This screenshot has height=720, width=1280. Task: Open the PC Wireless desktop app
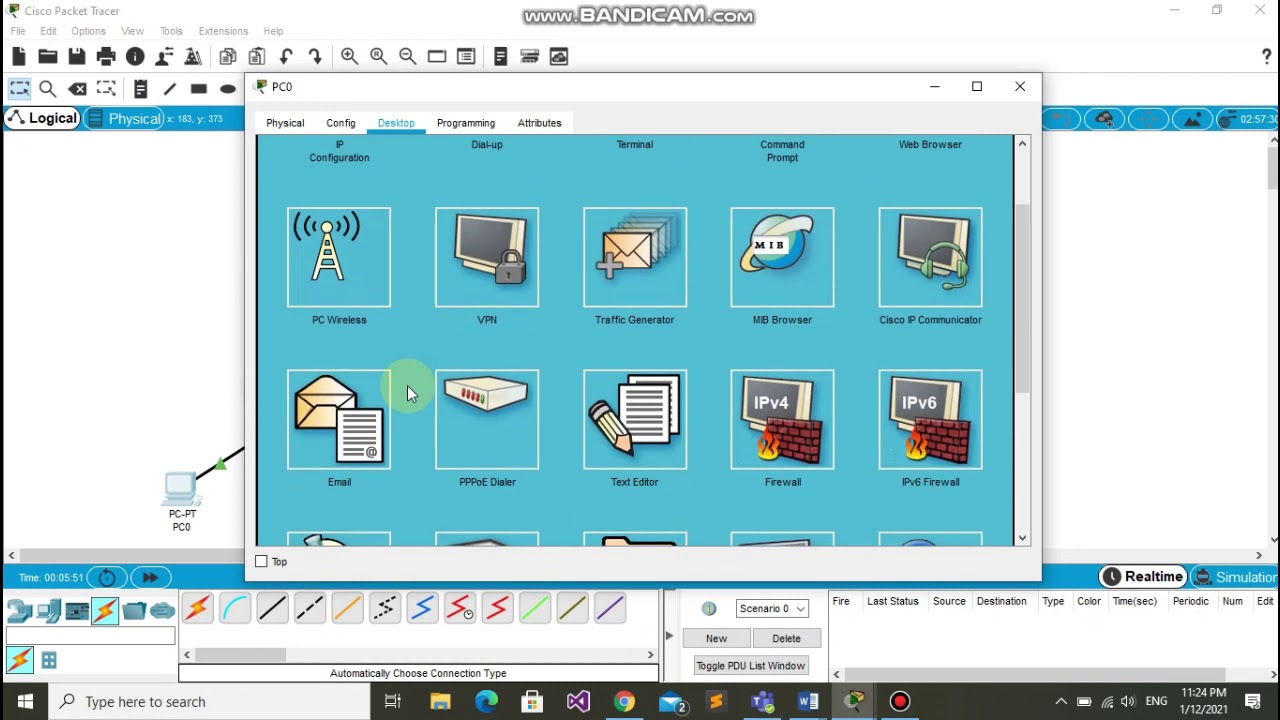point(339,257)
